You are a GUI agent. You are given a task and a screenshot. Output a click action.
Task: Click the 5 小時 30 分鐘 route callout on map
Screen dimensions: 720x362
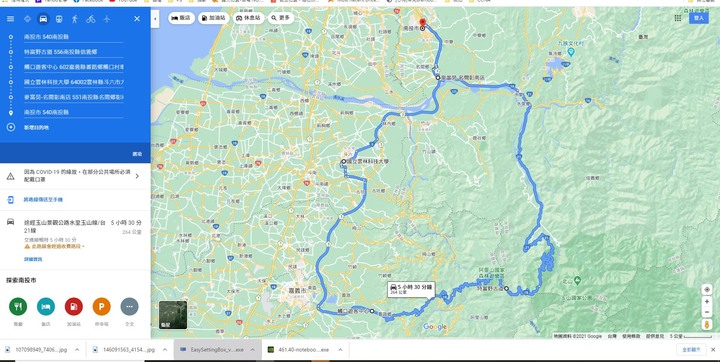coord(411,289)
